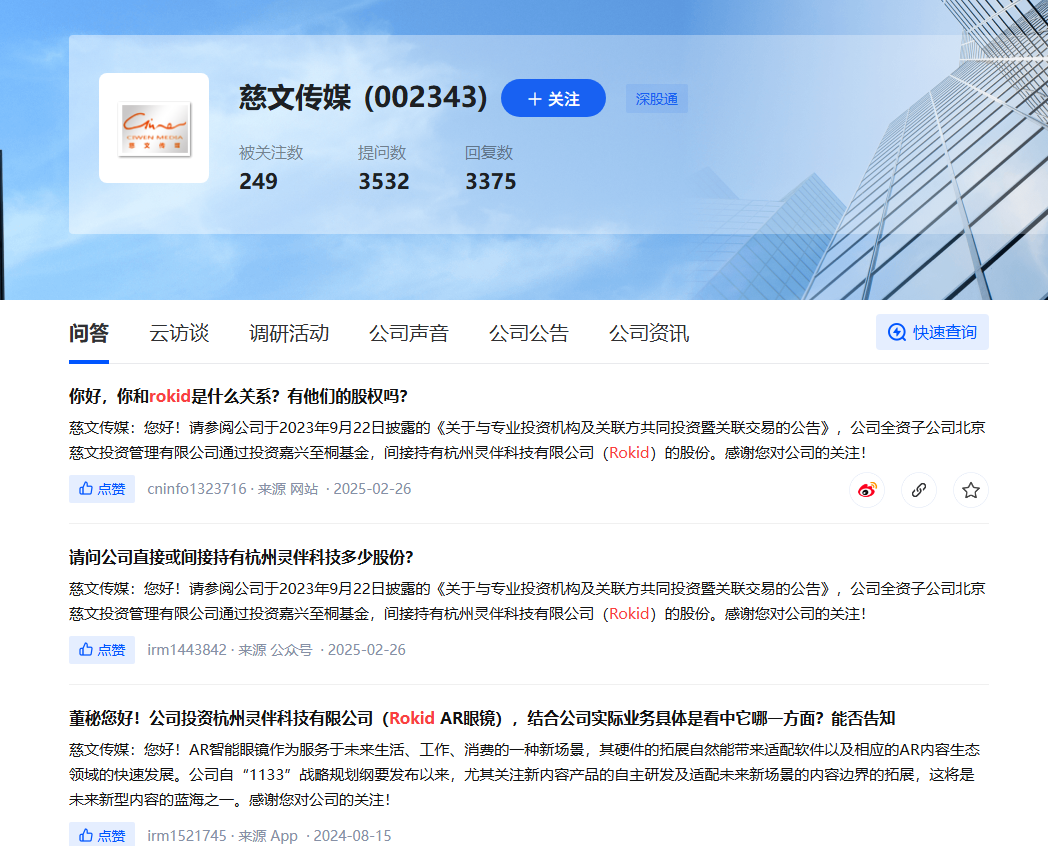Image resolution: width=1048 pixels, height=846 pixels.
Task: Like the answer from cninfo1323716
Action: [102, 489]
